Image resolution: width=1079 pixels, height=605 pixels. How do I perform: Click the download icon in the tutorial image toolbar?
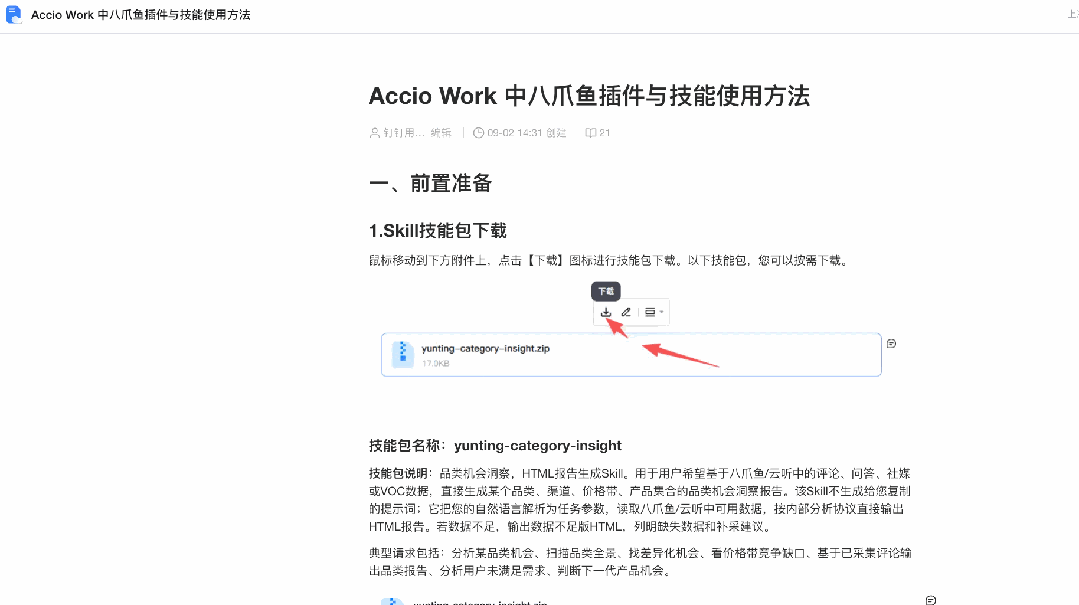[606, 312]
